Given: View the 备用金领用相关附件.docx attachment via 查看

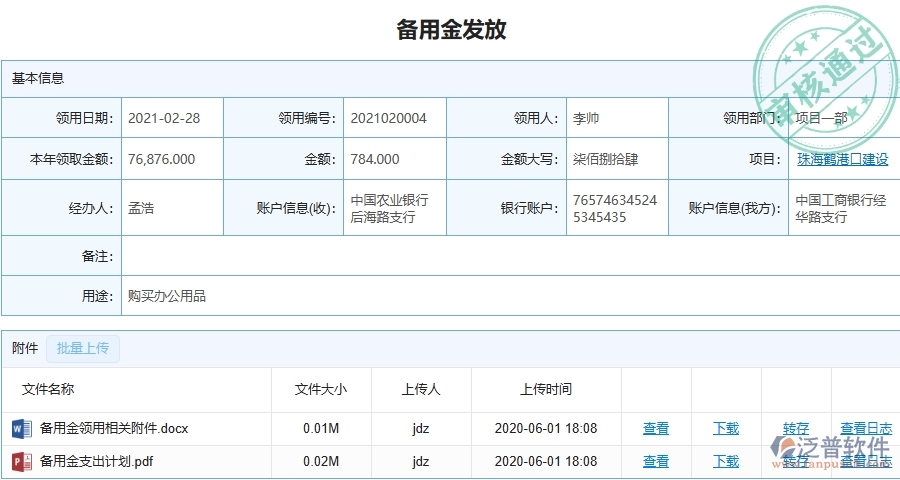Looking at the screenshot, I should (x=656, y=429).
